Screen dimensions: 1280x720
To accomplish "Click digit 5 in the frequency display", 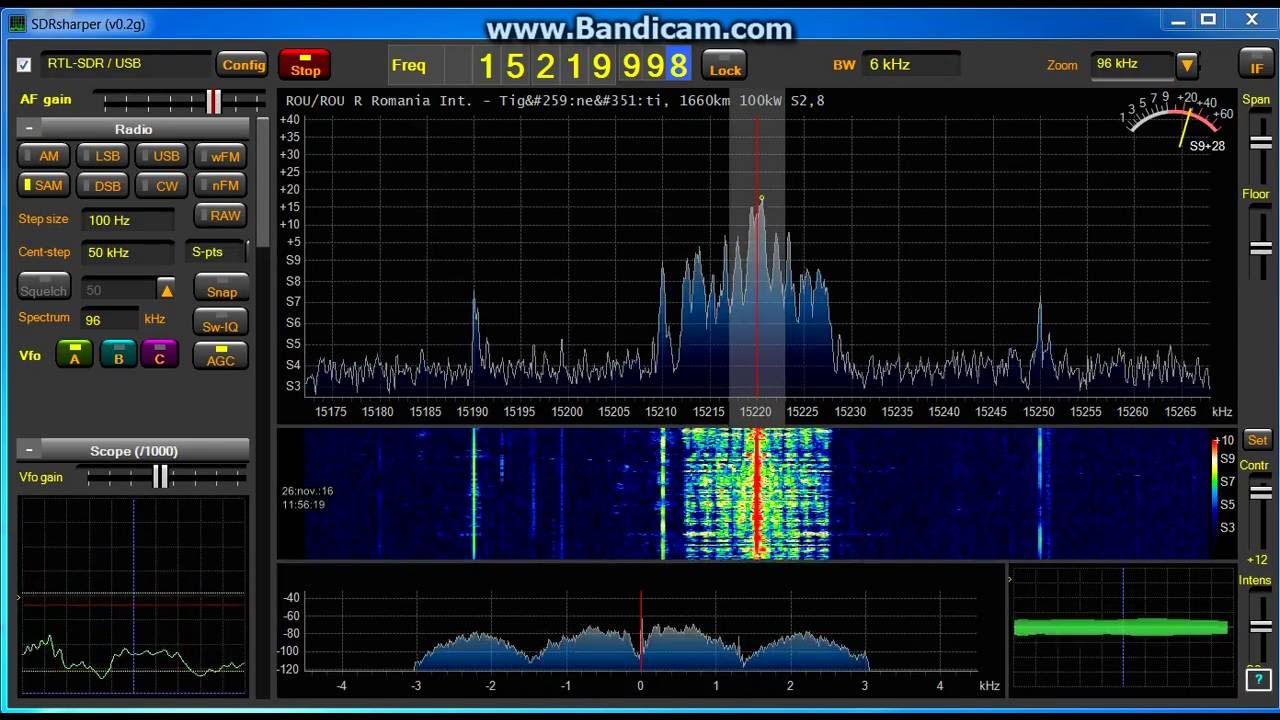I will coord(515,66).
